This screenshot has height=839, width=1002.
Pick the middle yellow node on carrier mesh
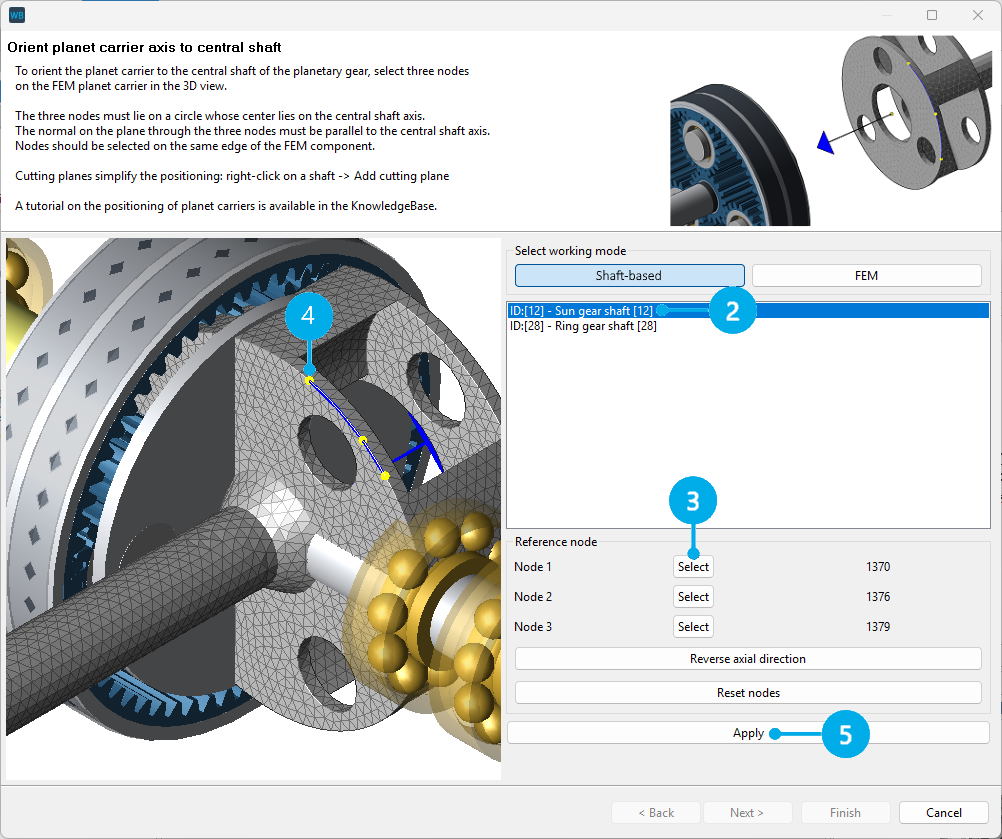(x=363, y=440)
